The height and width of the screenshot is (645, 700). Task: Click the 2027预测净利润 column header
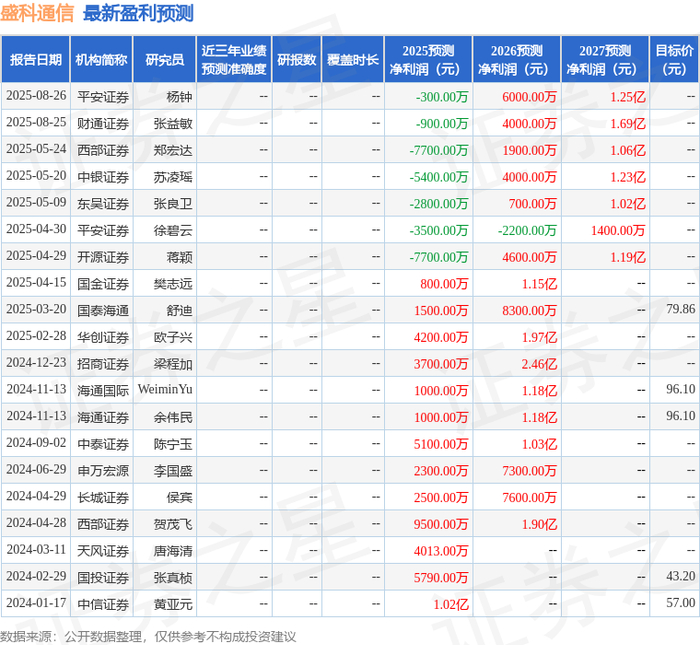coord(605,59)
